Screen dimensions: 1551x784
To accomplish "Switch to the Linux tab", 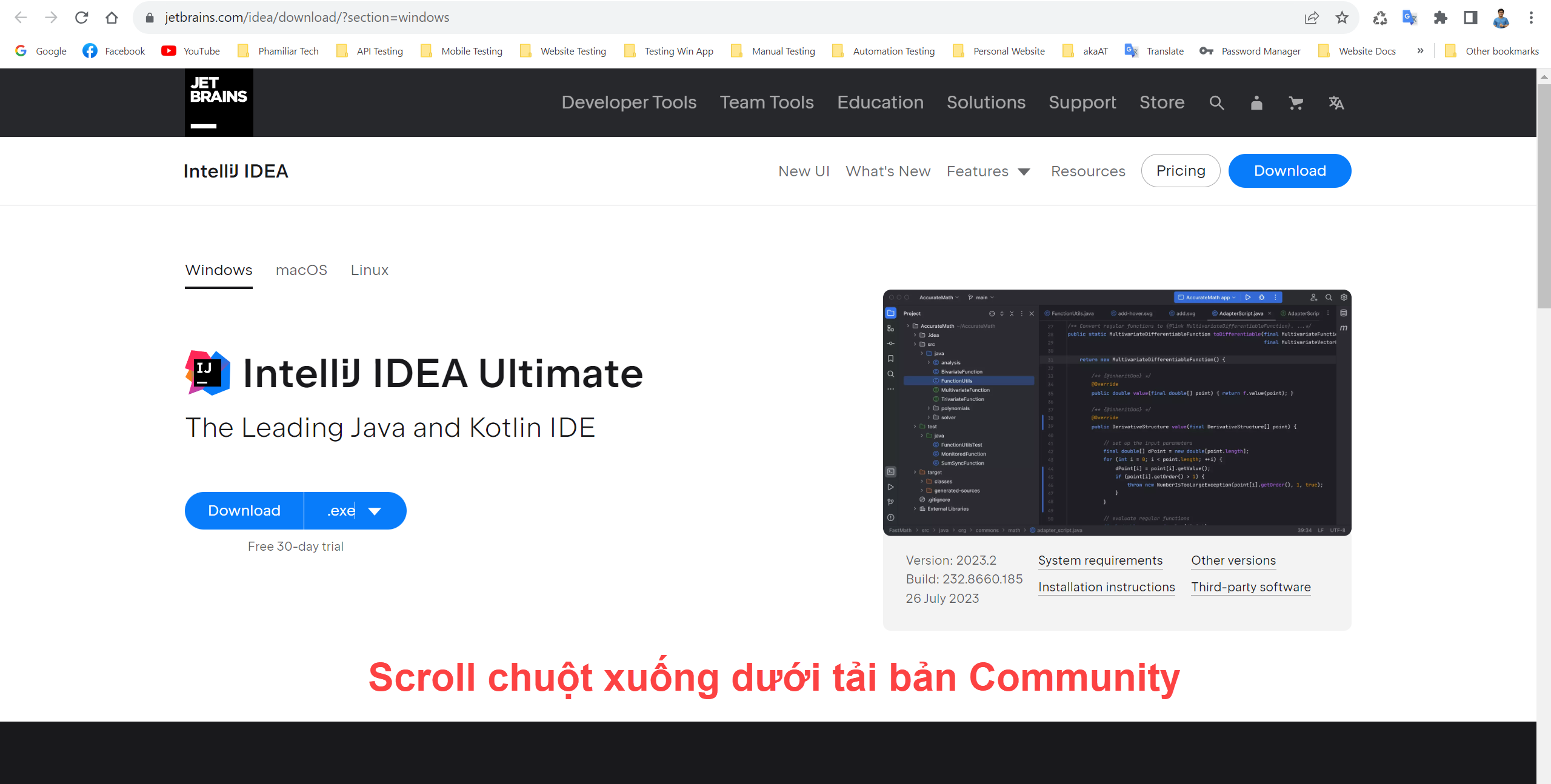I will 370,270.
